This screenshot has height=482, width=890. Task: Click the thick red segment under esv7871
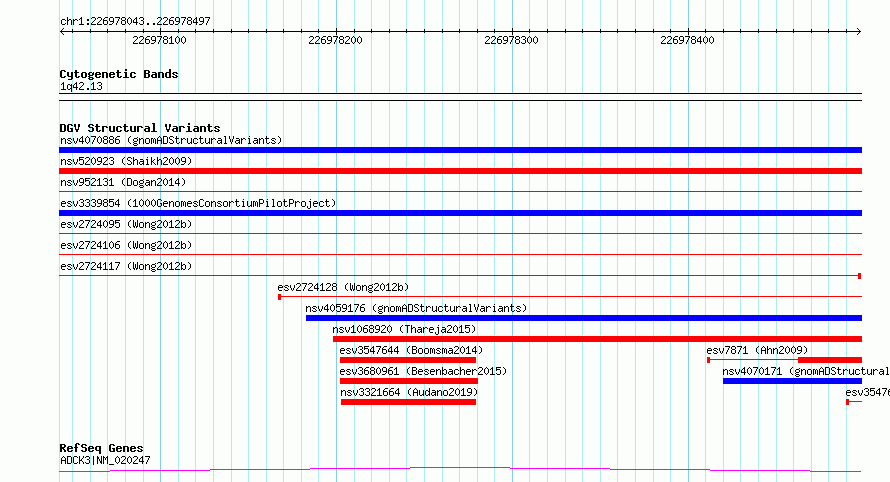pyautogui.click(x=830, y=360)
